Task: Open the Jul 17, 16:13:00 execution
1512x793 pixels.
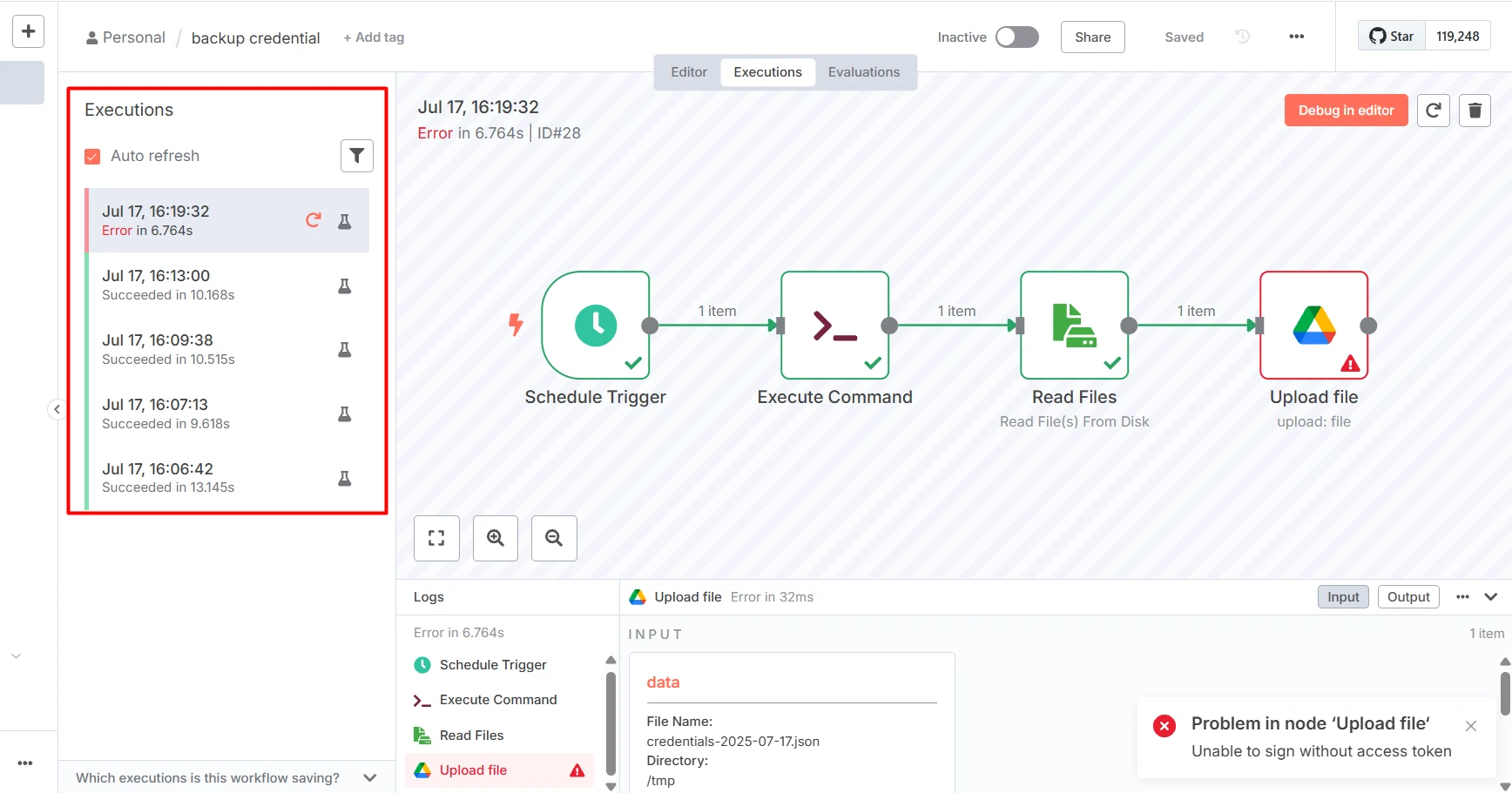Action: (x=226, y=285)
